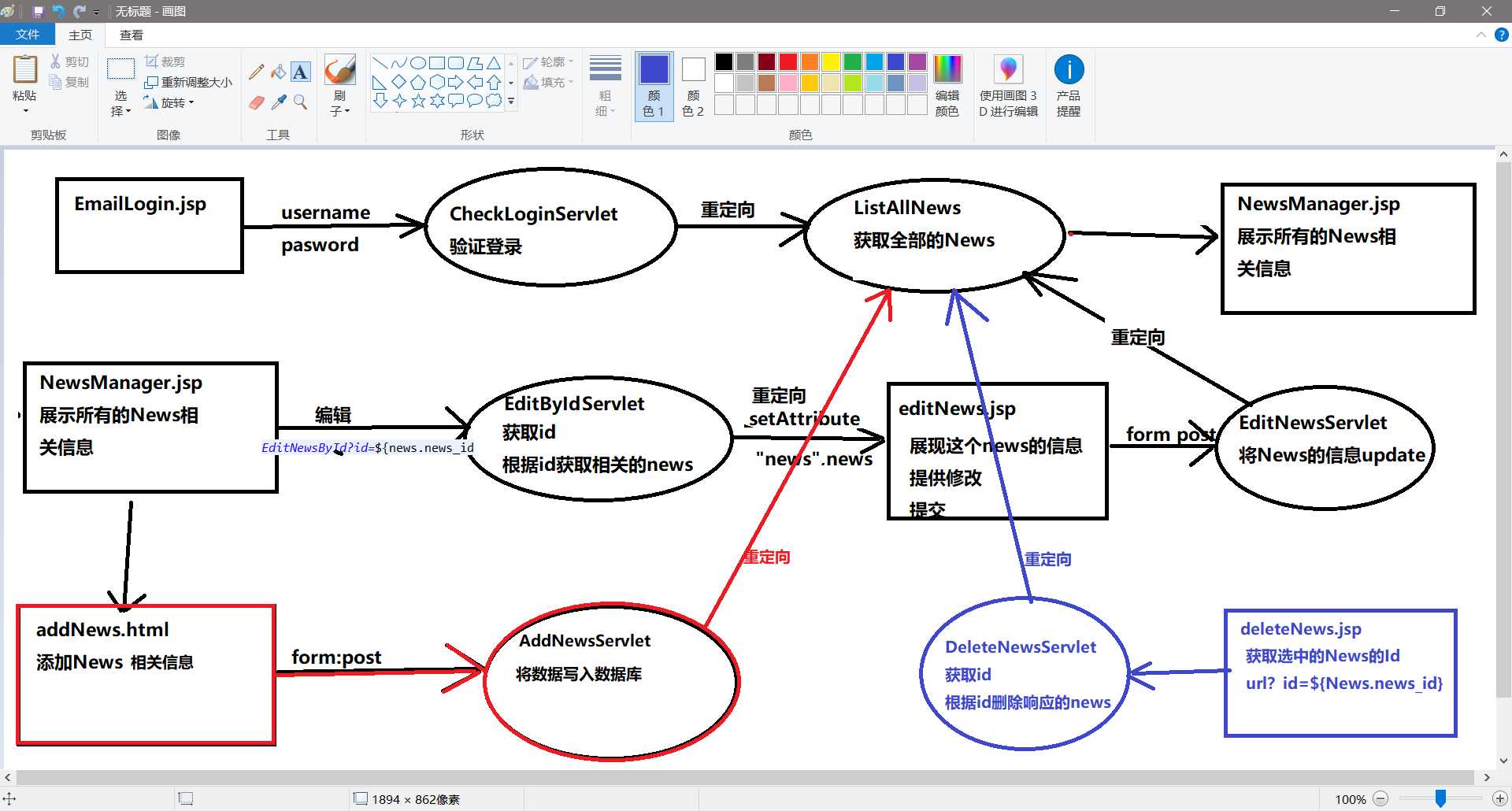Pick the Line shape
This screenshot has width=1512, height=811.
pos(380,63)
